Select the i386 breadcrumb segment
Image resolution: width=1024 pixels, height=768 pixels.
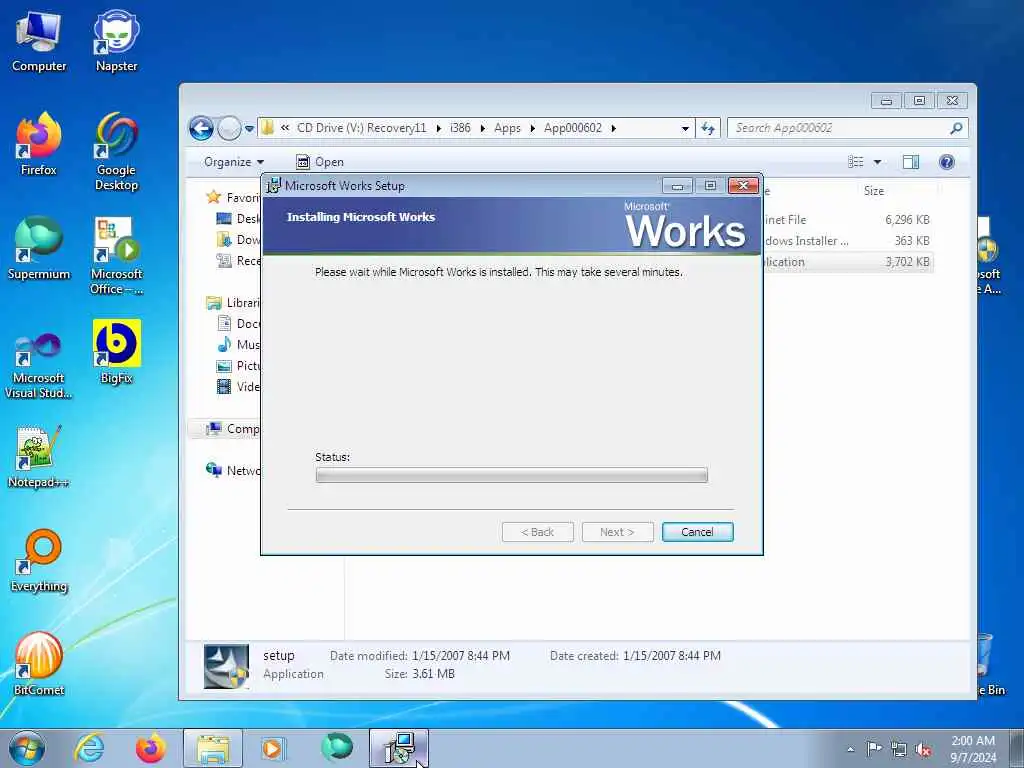click(460, 128)
